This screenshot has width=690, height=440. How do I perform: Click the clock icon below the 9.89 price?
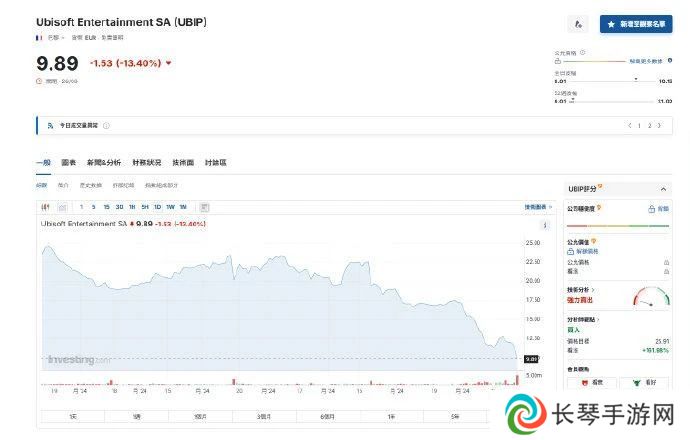[39, 81]
